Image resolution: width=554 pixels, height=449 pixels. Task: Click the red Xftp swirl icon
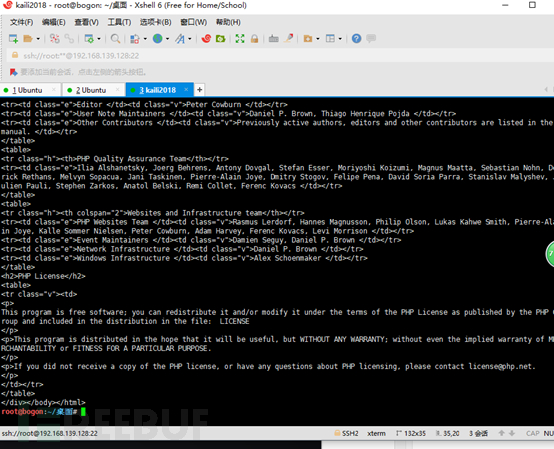click(206, 39)
